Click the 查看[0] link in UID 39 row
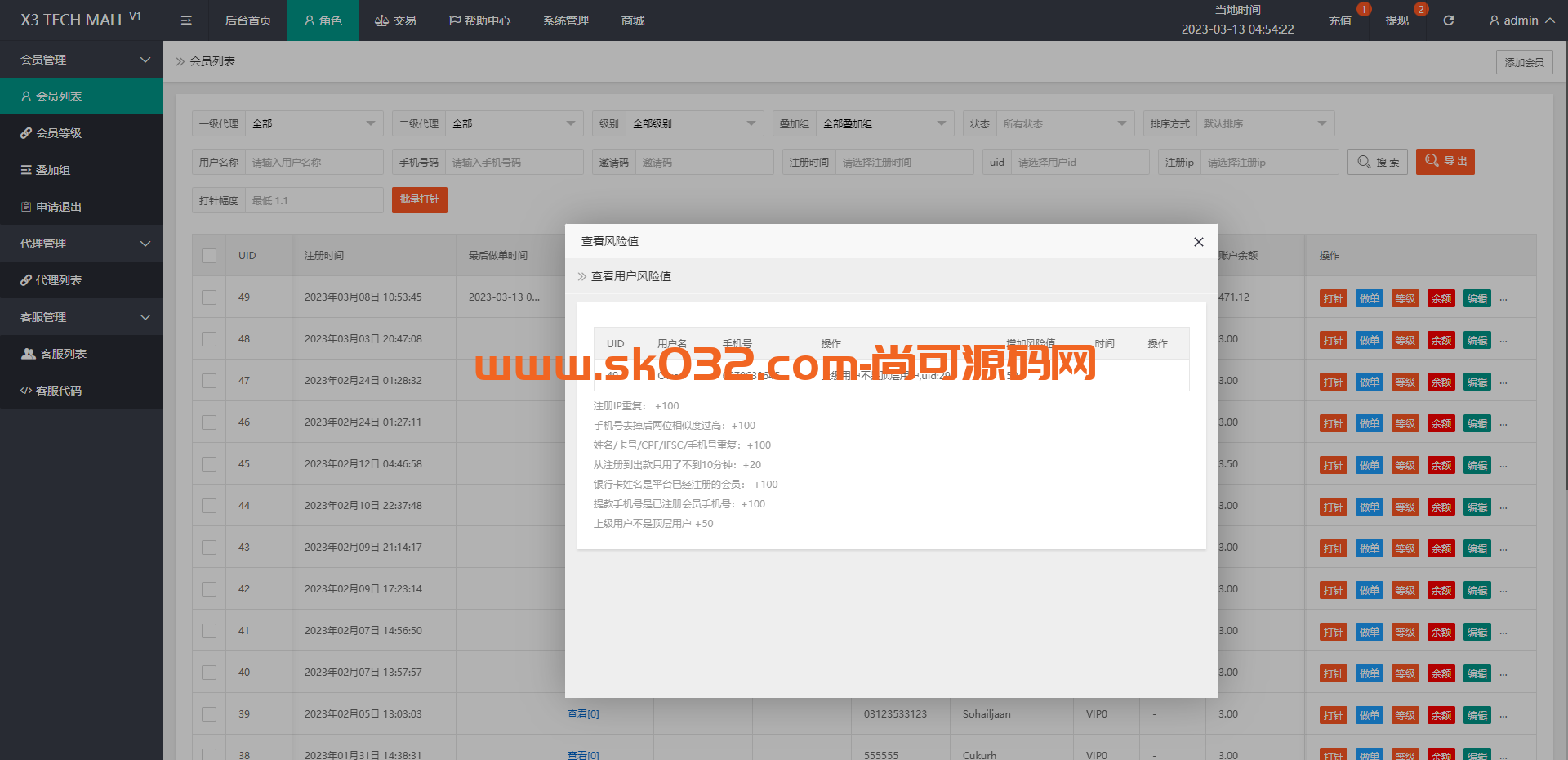Viewport: 1568px width, 760px height. 583,714
